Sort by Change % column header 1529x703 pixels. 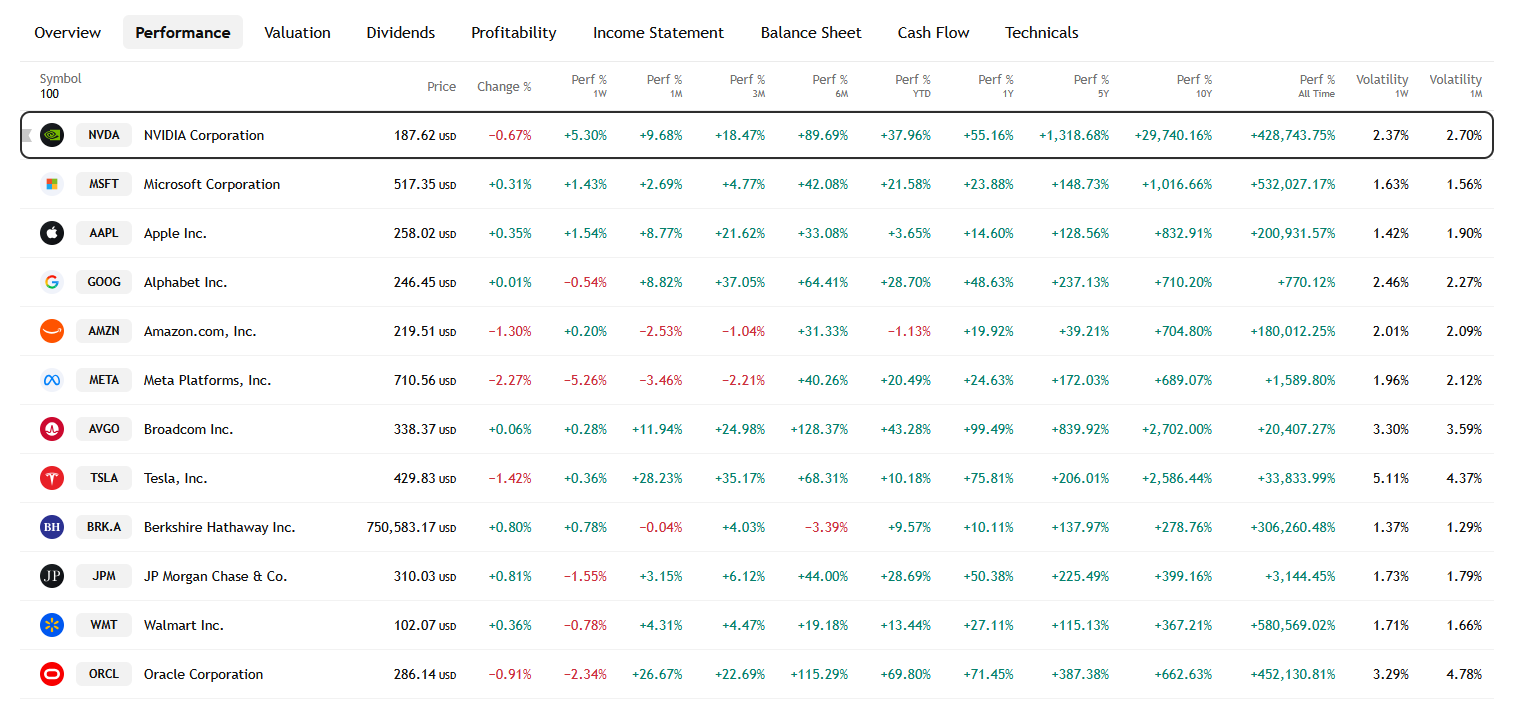504,86
